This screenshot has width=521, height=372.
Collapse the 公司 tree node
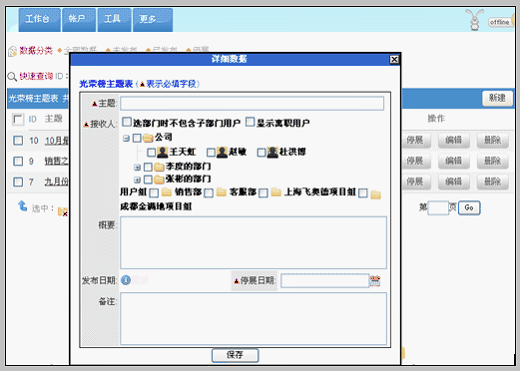(x=126, y=138)
